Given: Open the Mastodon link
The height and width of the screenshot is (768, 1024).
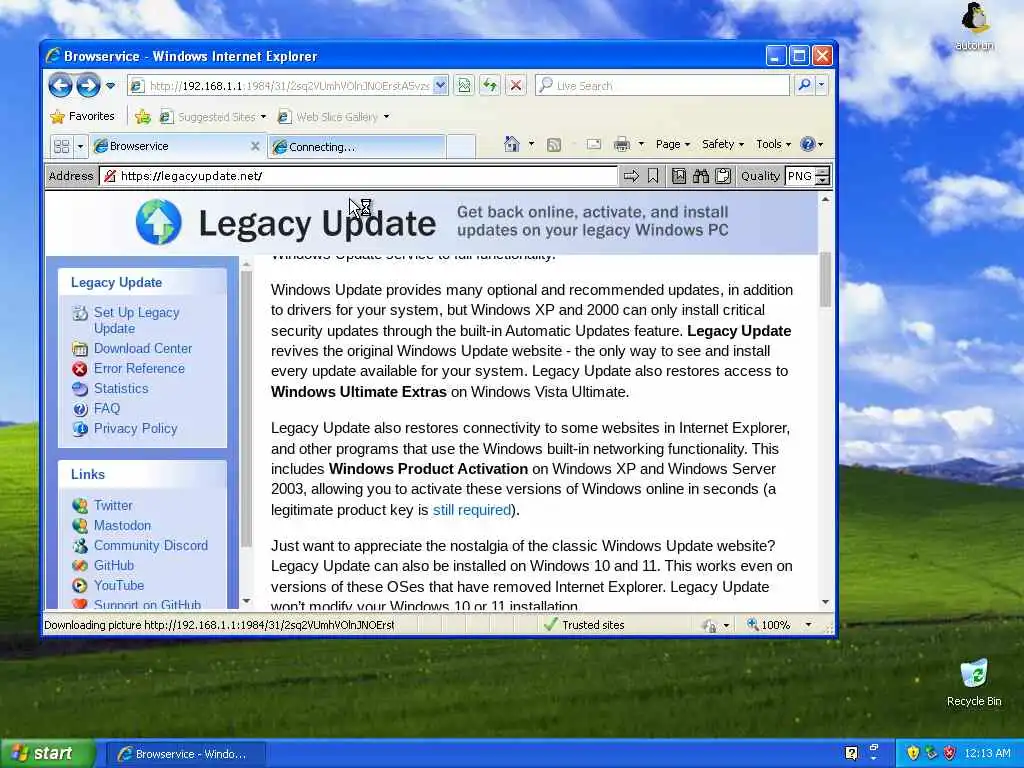Looking at the screenshot, I should tap(122, 525).
